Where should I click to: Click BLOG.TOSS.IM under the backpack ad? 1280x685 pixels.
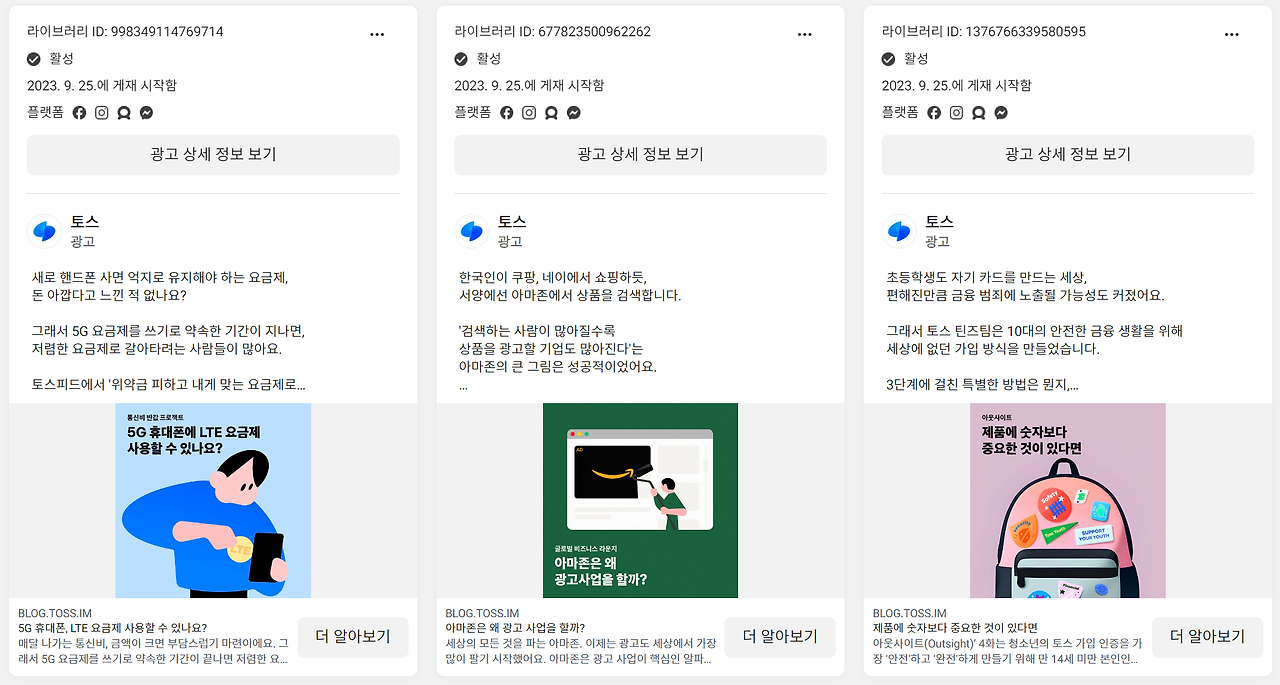[910, 613]
